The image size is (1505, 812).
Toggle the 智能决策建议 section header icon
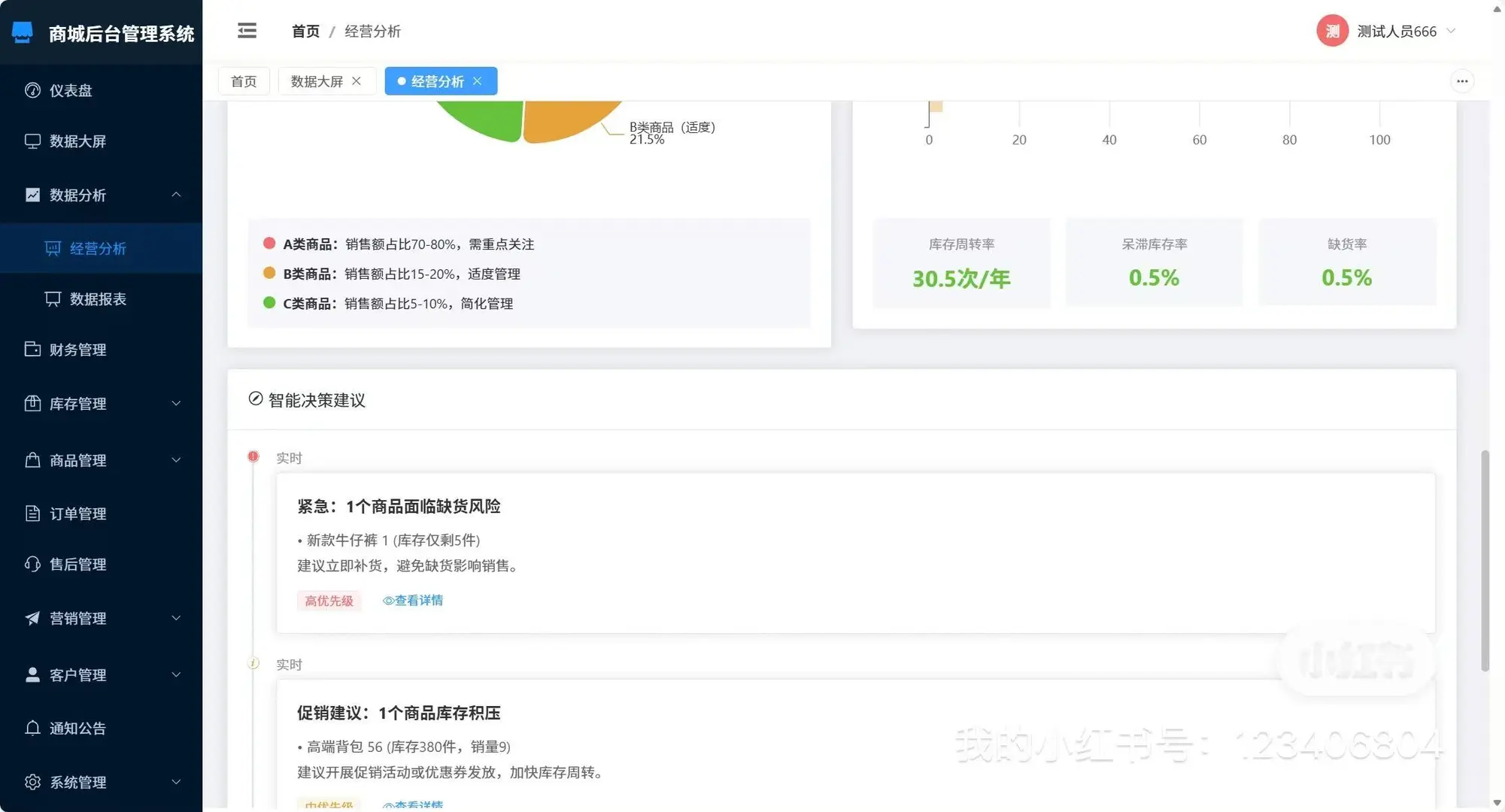tap(256, 399)
